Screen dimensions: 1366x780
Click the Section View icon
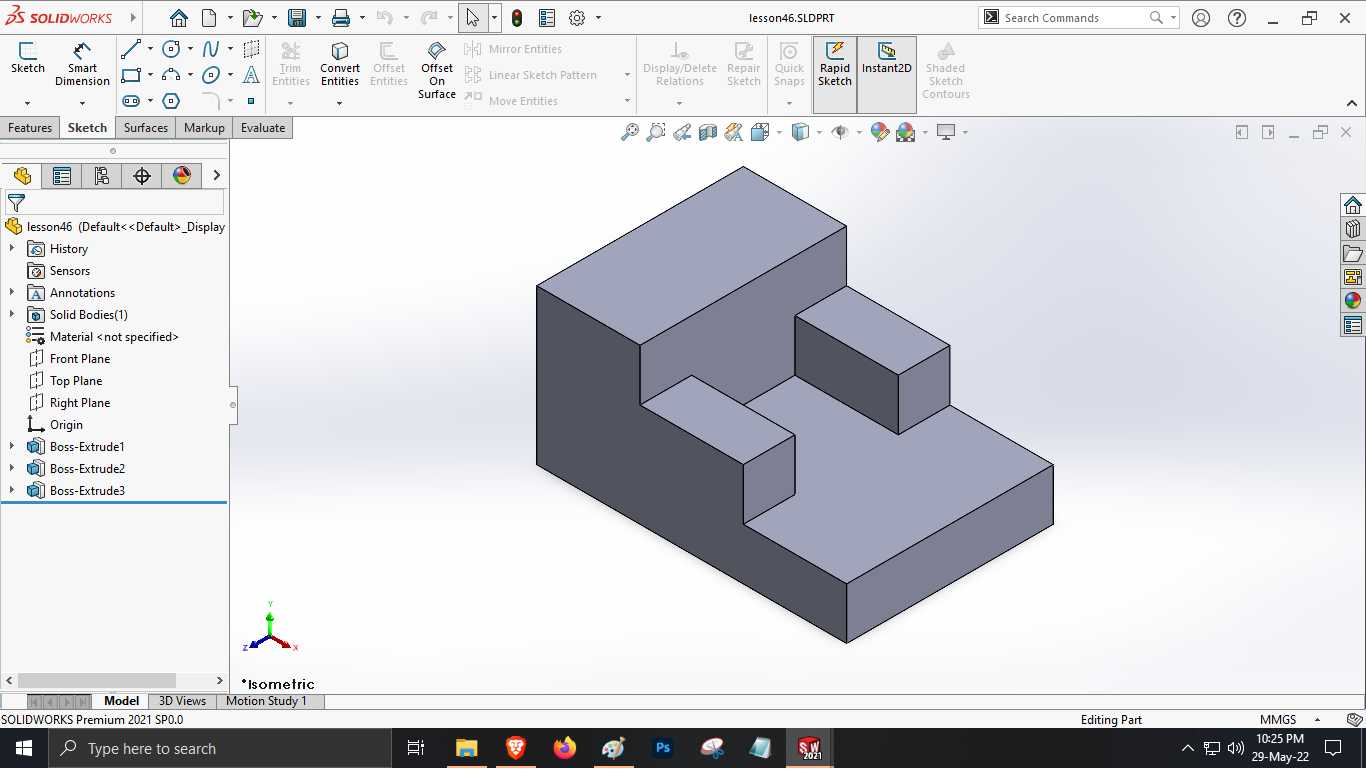point(708,132)
